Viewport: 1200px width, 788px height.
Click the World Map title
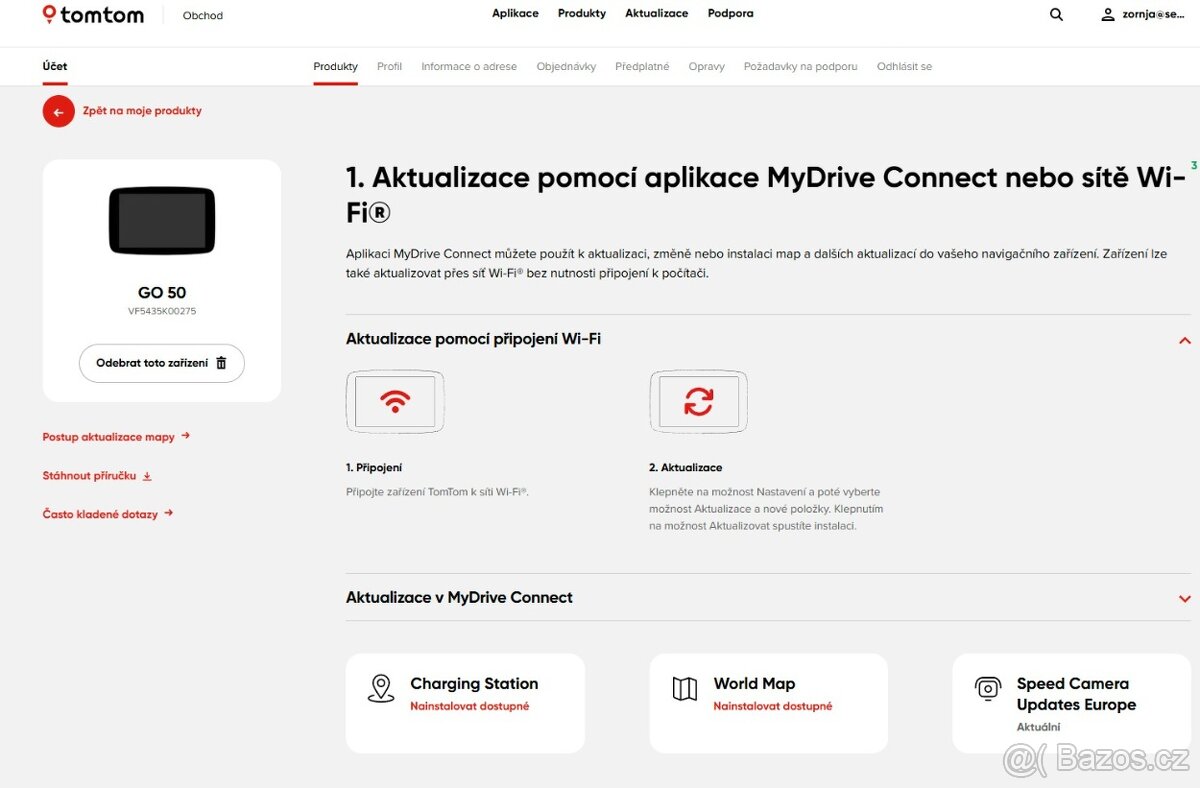tap(754, 684)
